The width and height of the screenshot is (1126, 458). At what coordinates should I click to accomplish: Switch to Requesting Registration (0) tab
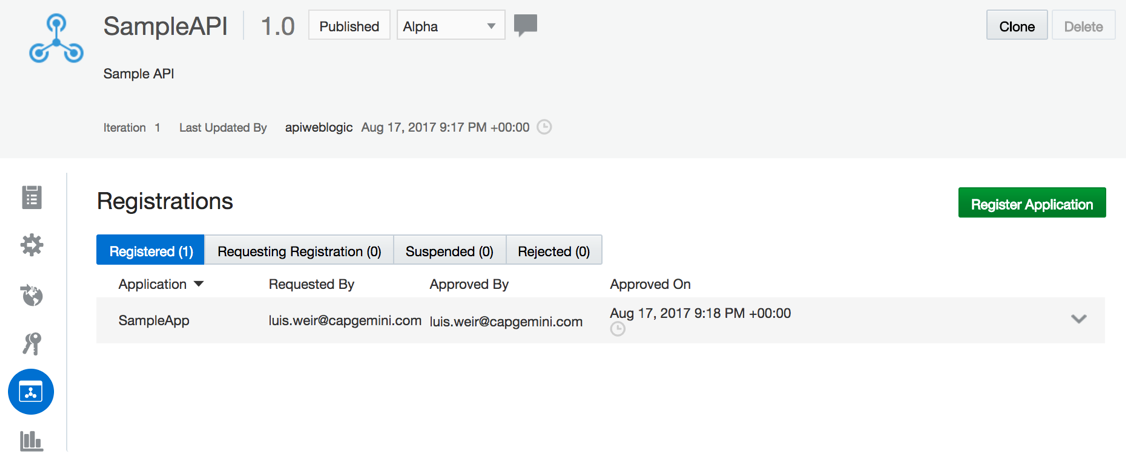coord(299,251)
